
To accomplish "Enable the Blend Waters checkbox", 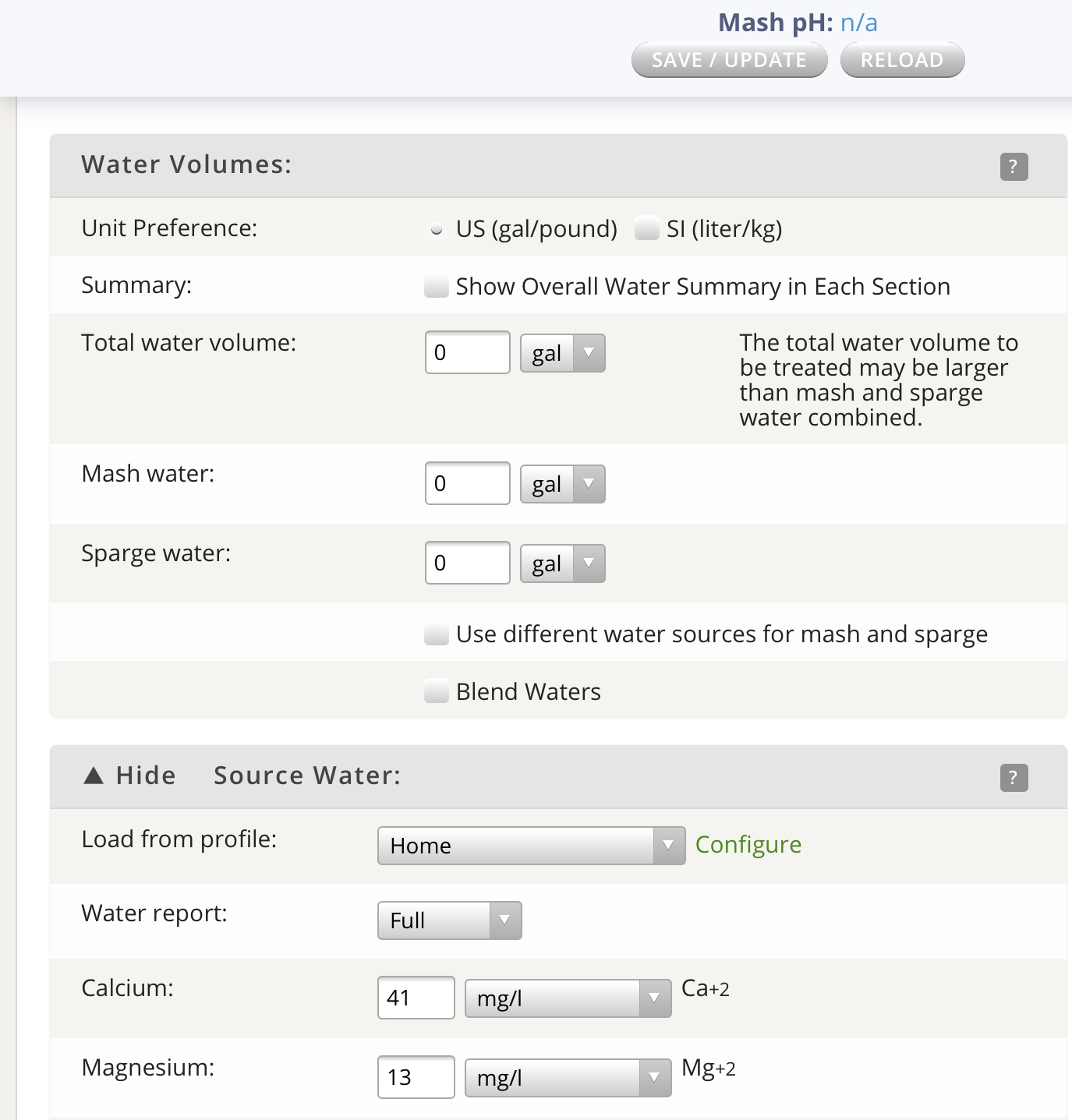I will click(x=437, y=691).
